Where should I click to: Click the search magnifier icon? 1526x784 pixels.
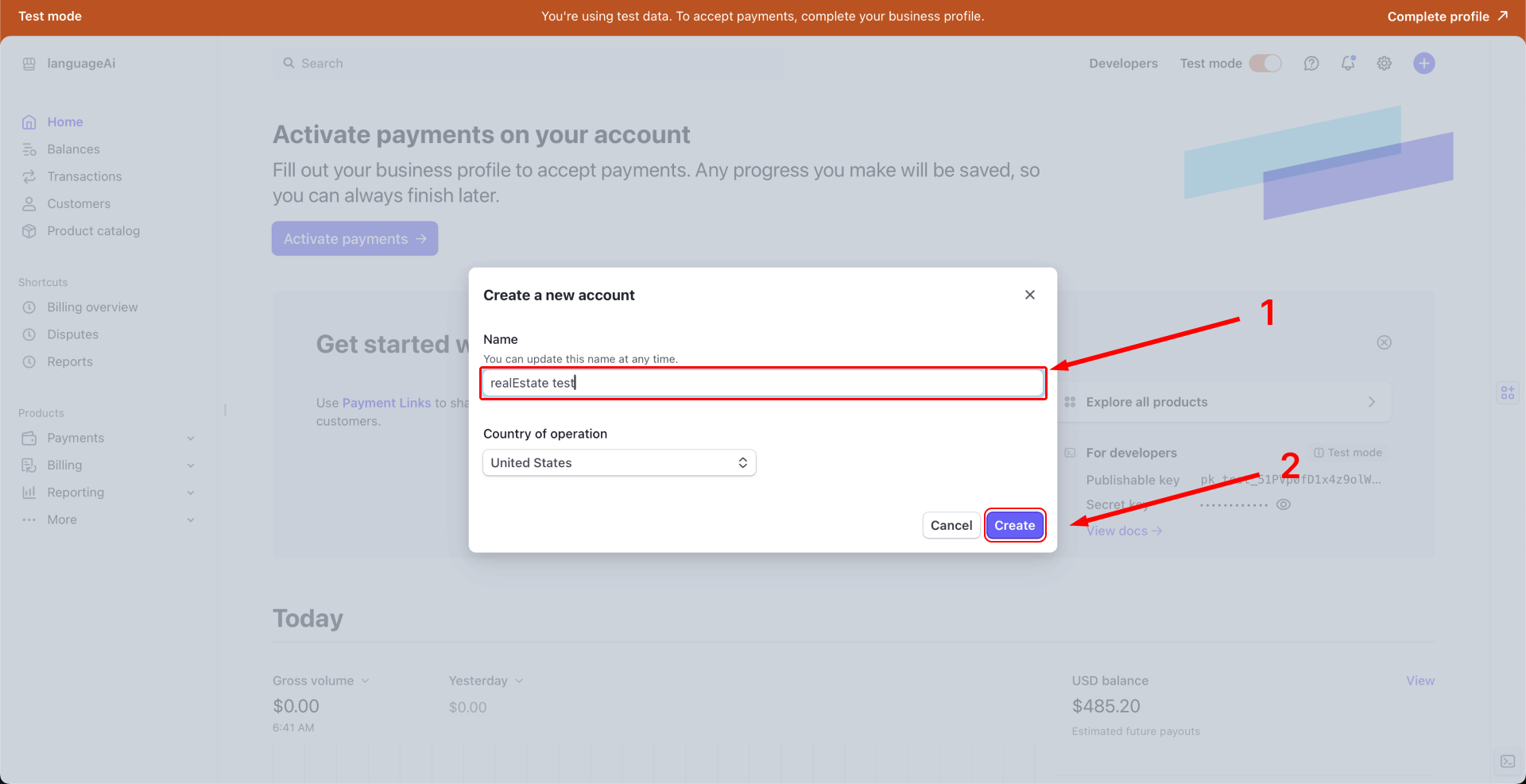(x=289, y=64)
